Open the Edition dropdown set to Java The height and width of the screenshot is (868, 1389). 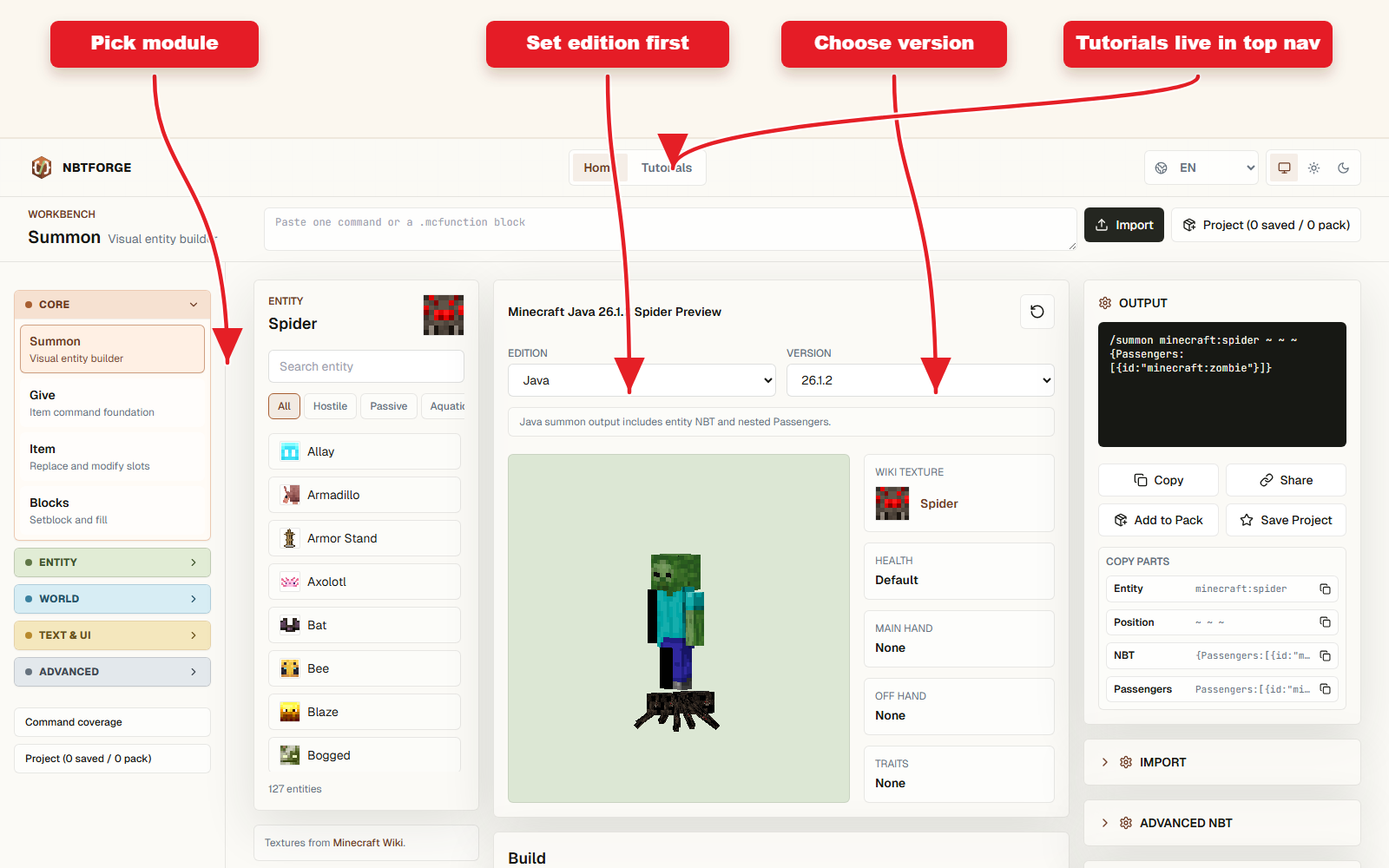click(x=642, y=380)
